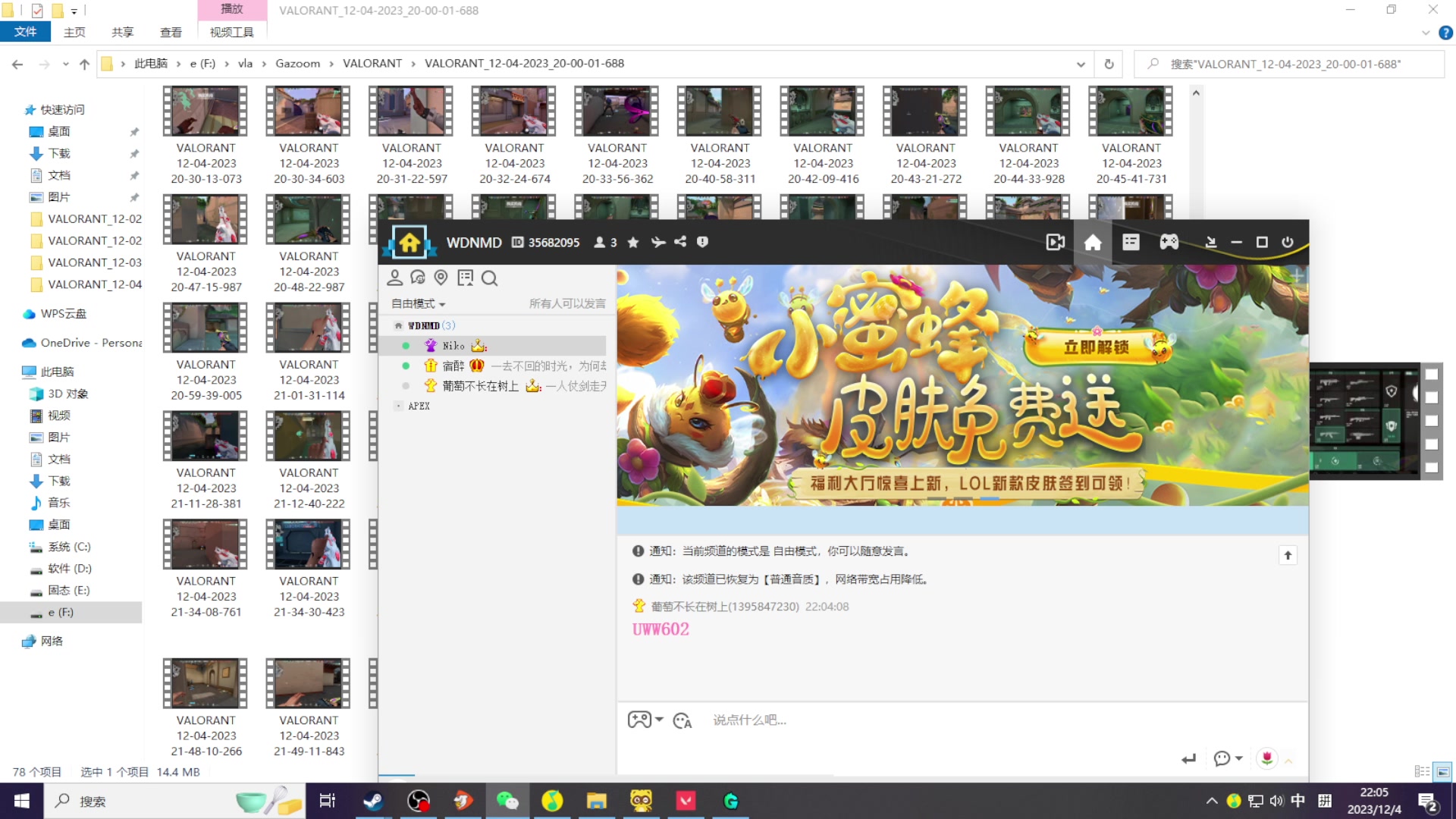
Task: Open the dropdown arrow beside the chat gamepad icon
Action: [x=659, y=720]
